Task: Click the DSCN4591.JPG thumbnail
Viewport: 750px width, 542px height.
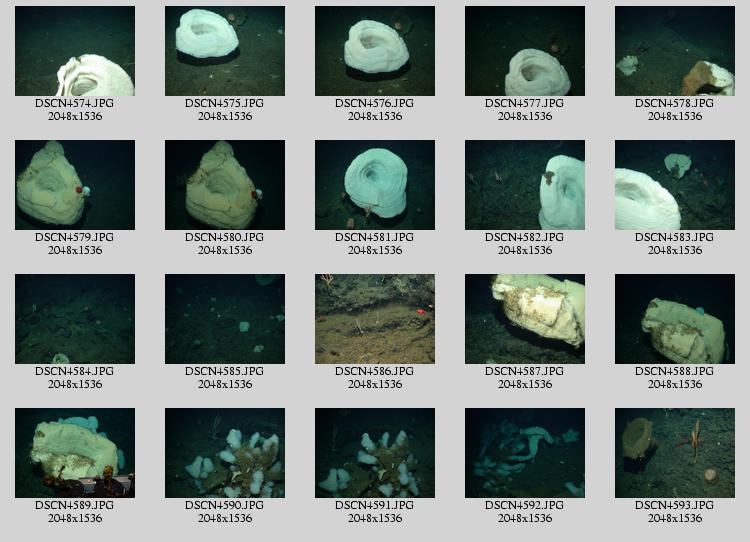Action: (375, 453)
